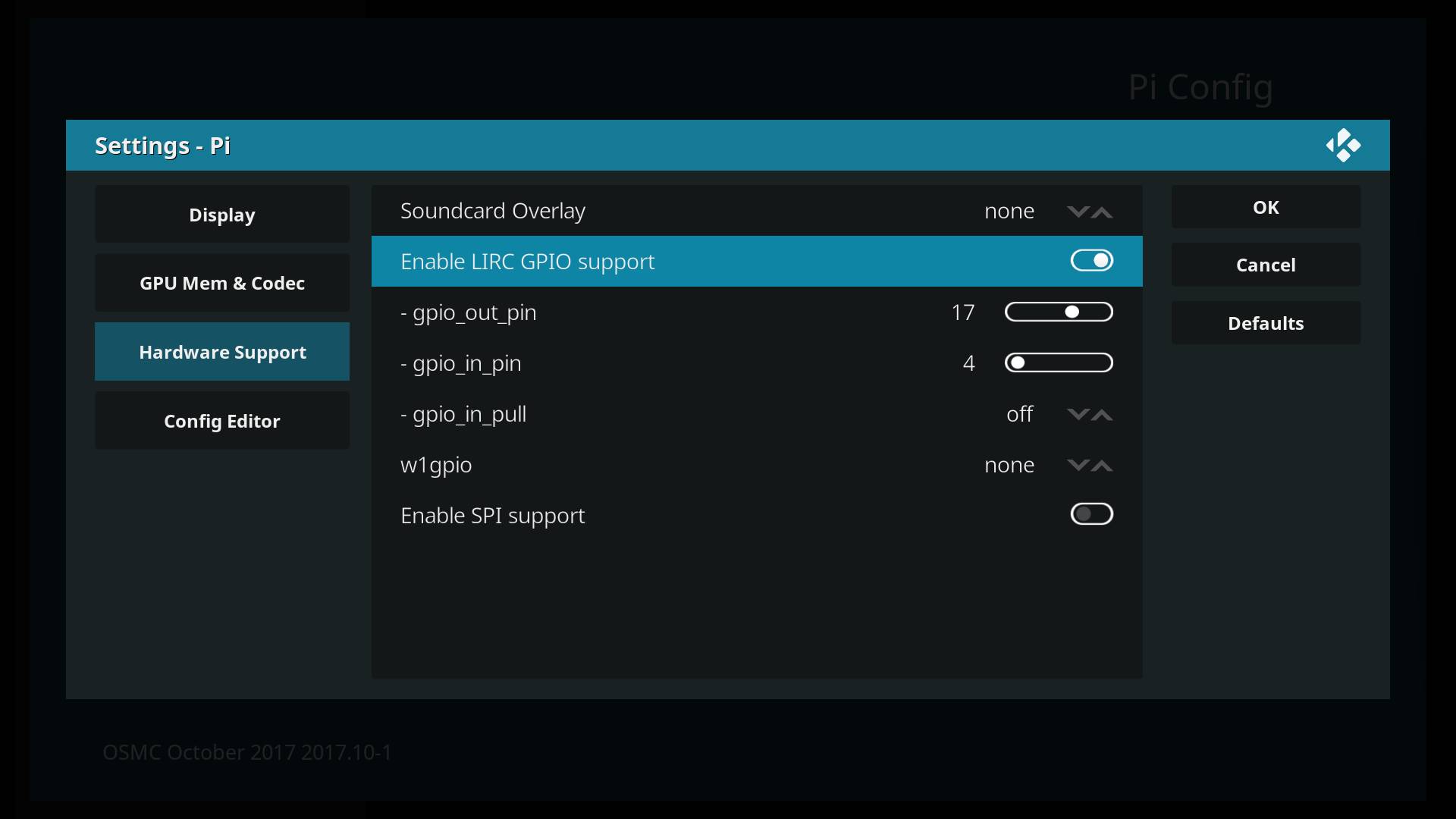Screen dimensions: 1456x819
Task: Click up arrow for w1gpio
Action: 1102,466
